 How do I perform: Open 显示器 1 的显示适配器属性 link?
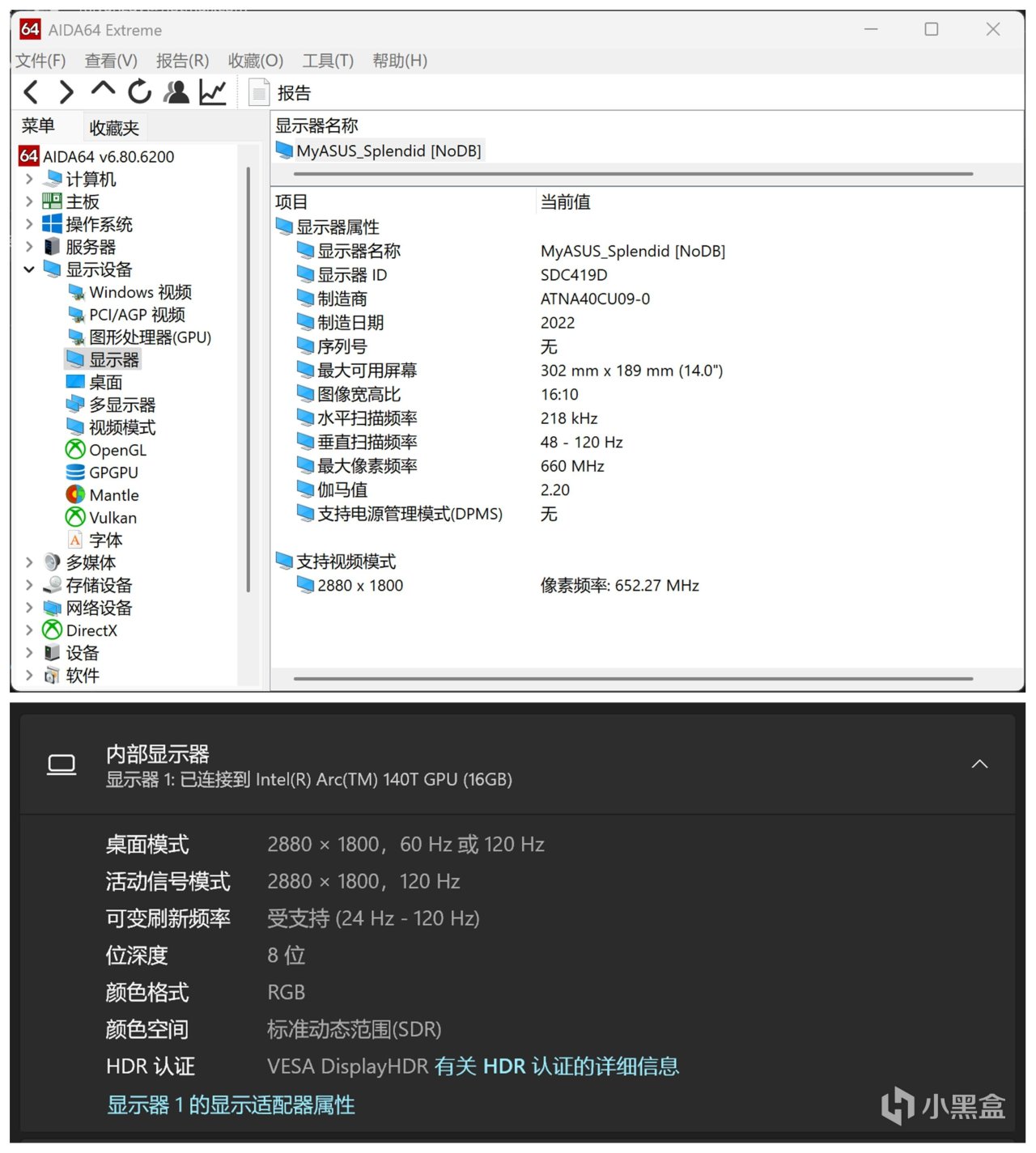coord(231,1105)
